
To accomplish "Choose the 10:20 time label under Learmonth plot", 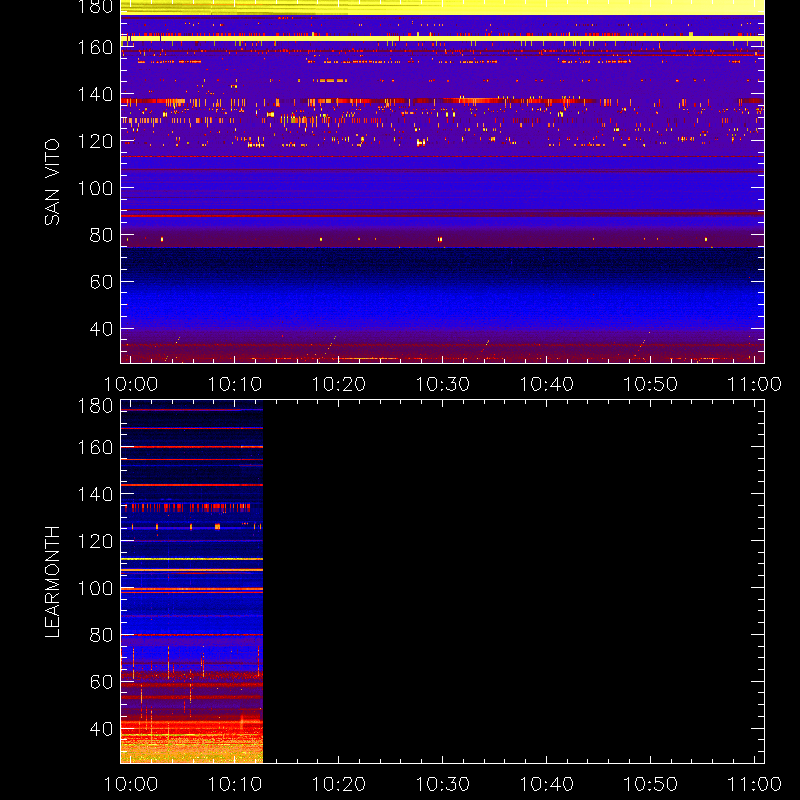I will (339, 784).
